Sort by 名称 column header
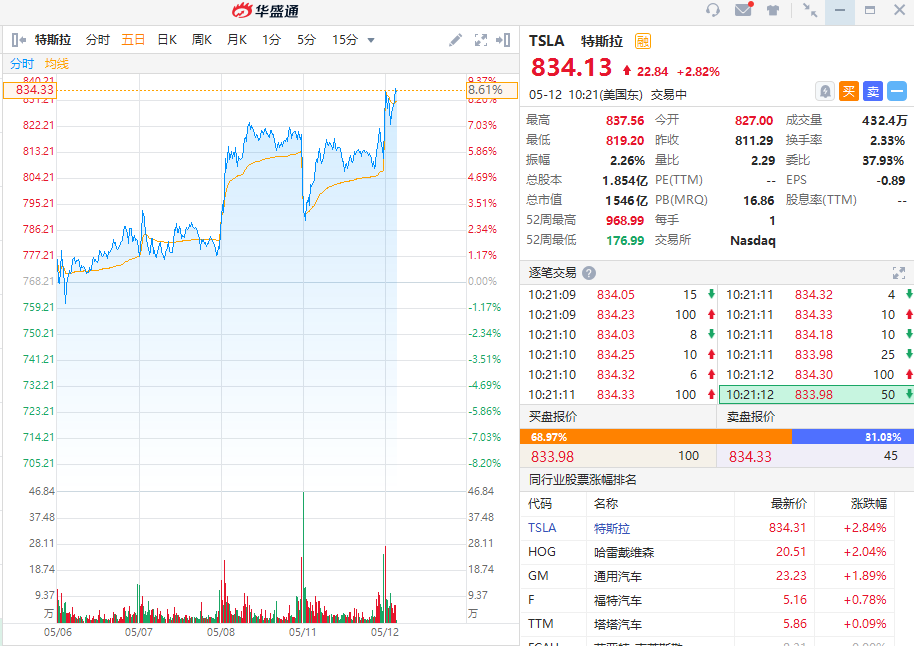 pos(606,504)
